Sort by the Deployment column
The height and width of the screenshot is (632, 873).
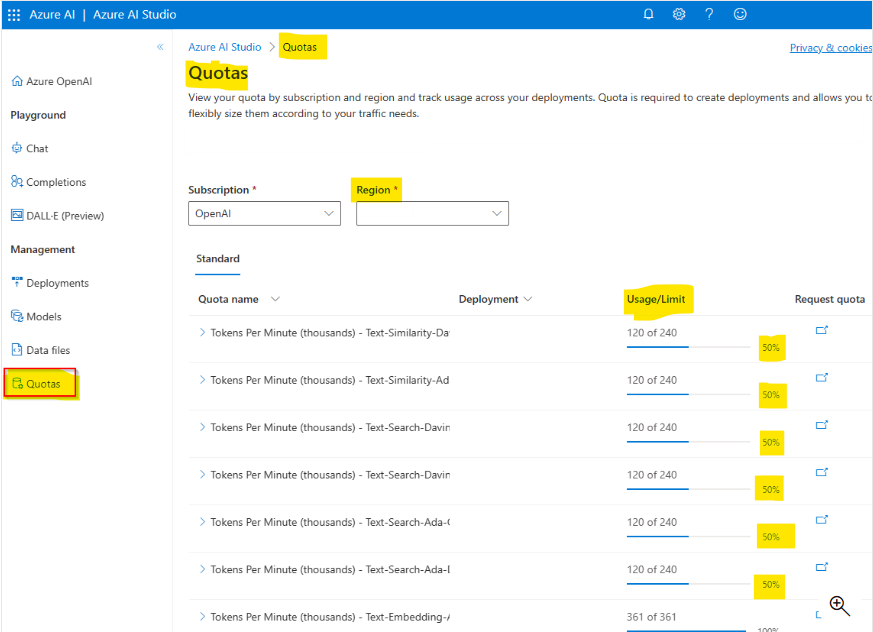coord(495,299)
